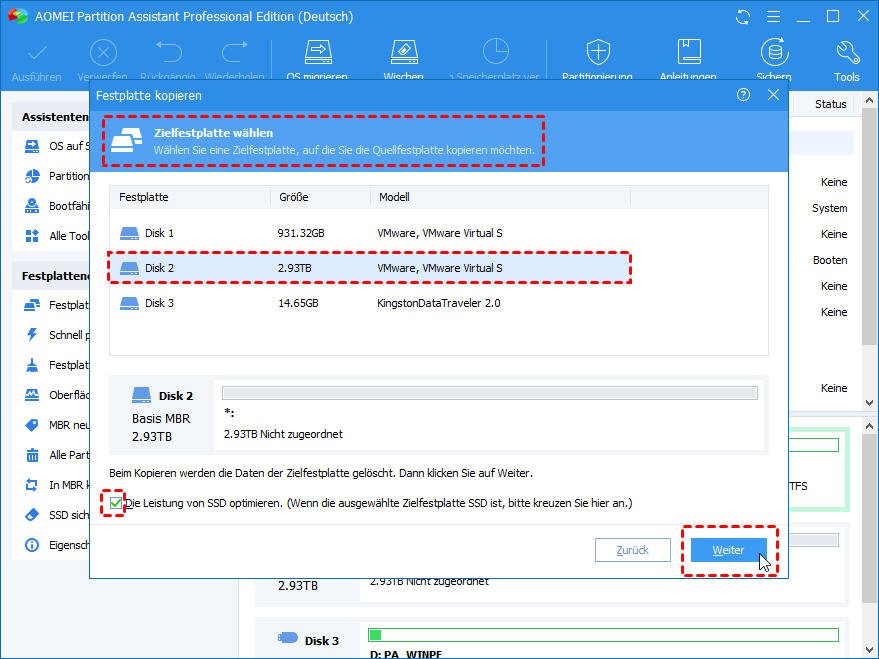Viewport: 879px width, 659px height.
Task: Click the Wiederholen redo icon
Action: pos(234,53)
